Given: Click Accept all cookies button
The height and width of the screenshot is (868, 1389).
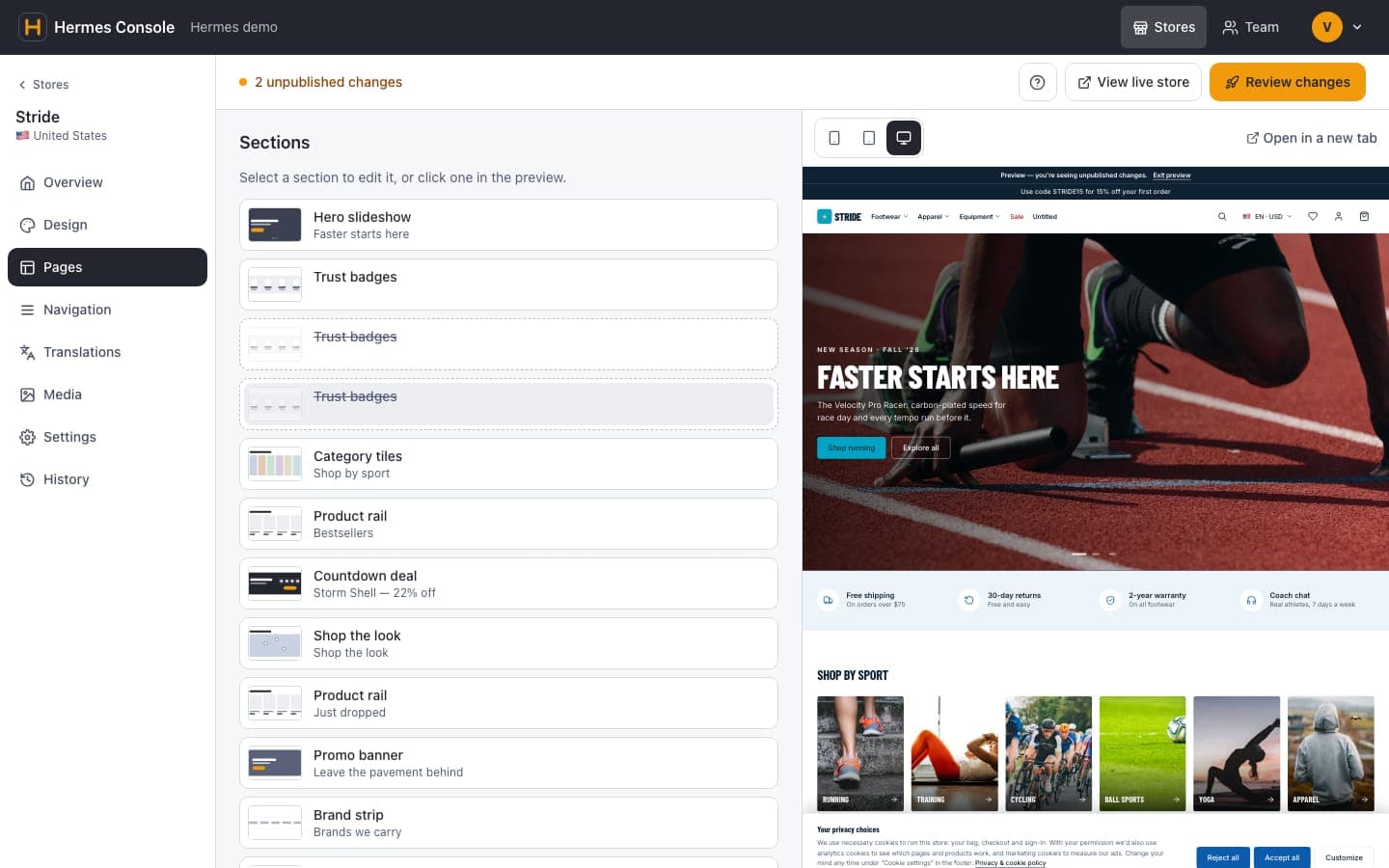Looking at the screenshot, I should (x=1282, y=857).
